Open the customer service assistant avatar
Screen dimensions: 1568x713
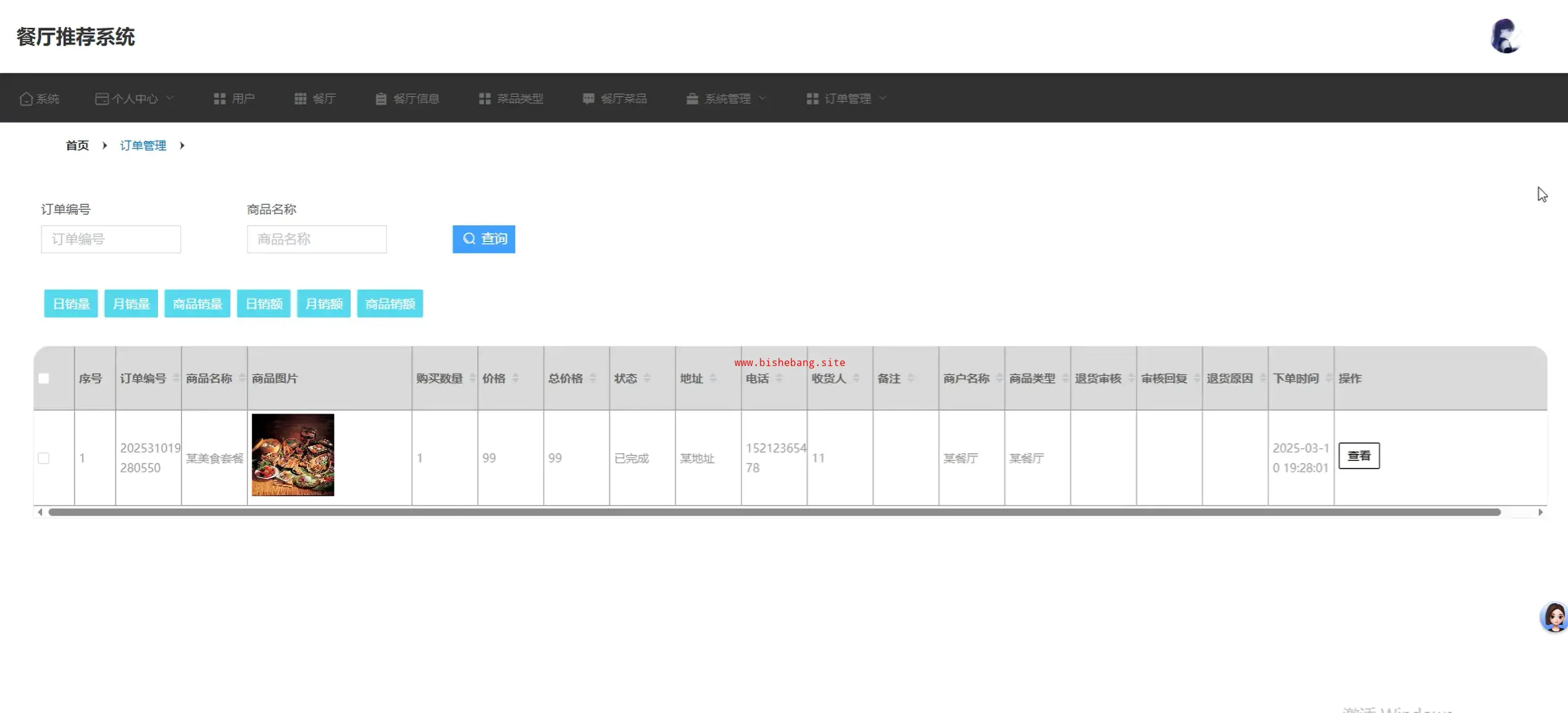point(1554,617)
